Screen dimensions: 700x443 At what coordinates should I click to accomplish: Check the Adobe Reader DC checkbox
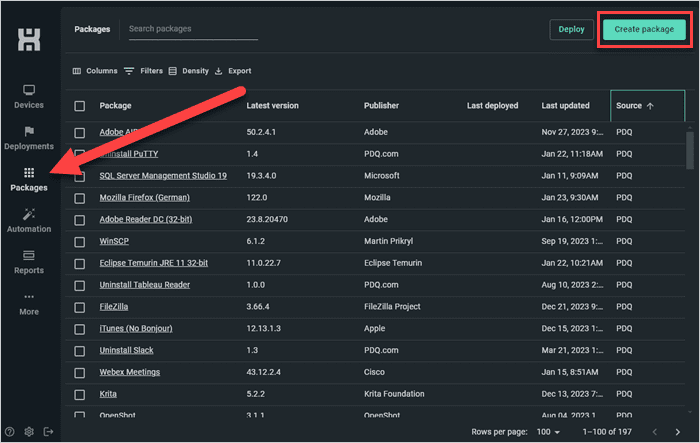point(79,220)
